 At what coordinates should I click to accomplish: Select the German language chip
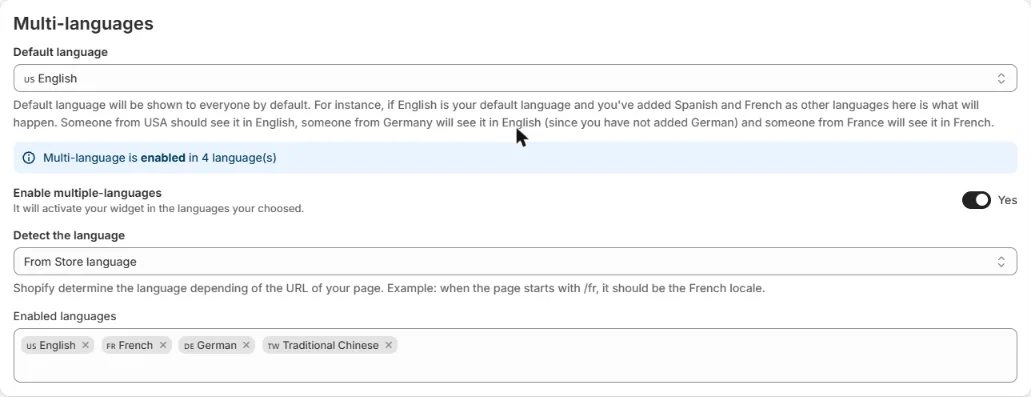point(216,345)
